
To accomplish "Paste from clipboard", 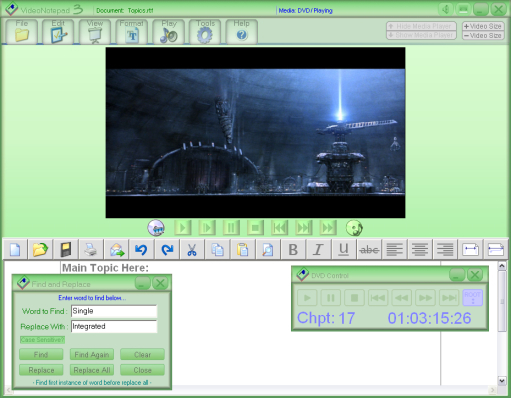I will click(243, 249).
